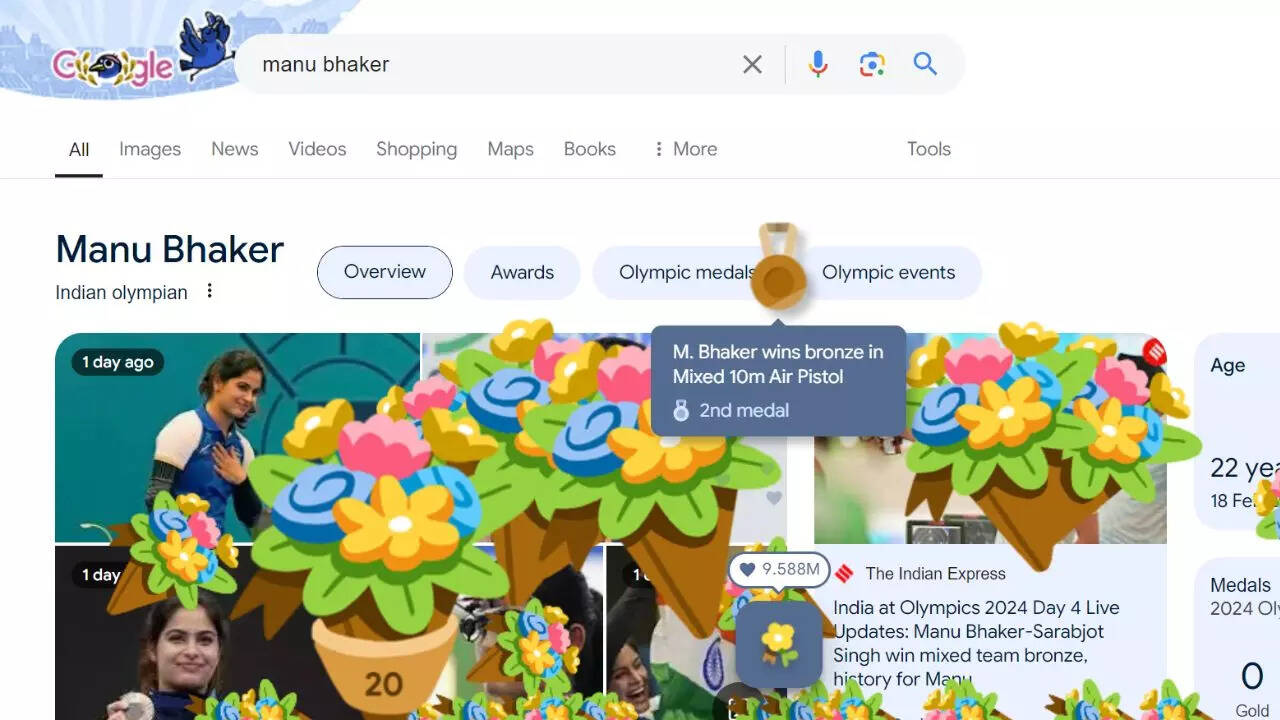This screenshot has height=720, width=1280.
Task: Open three-dot options beside Indian olympian
Action: (x=209, y=291)
